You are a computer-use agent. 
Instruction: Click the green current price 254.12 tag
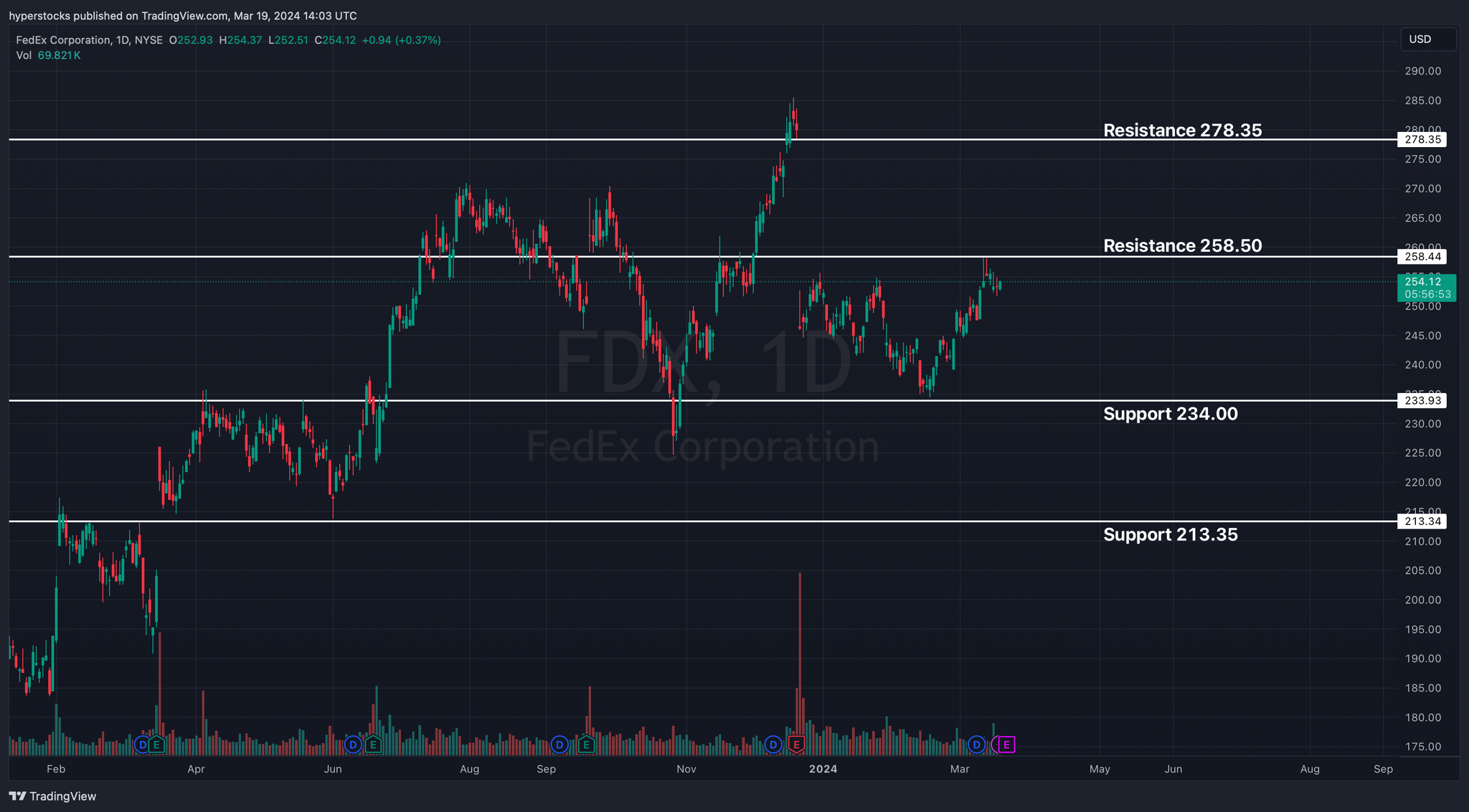(1426, 287)
